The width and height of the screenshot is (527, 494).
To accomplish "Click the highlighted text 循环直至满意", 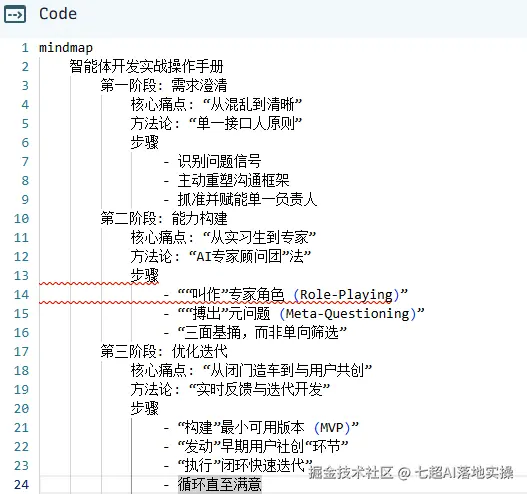I will [219, 485].
